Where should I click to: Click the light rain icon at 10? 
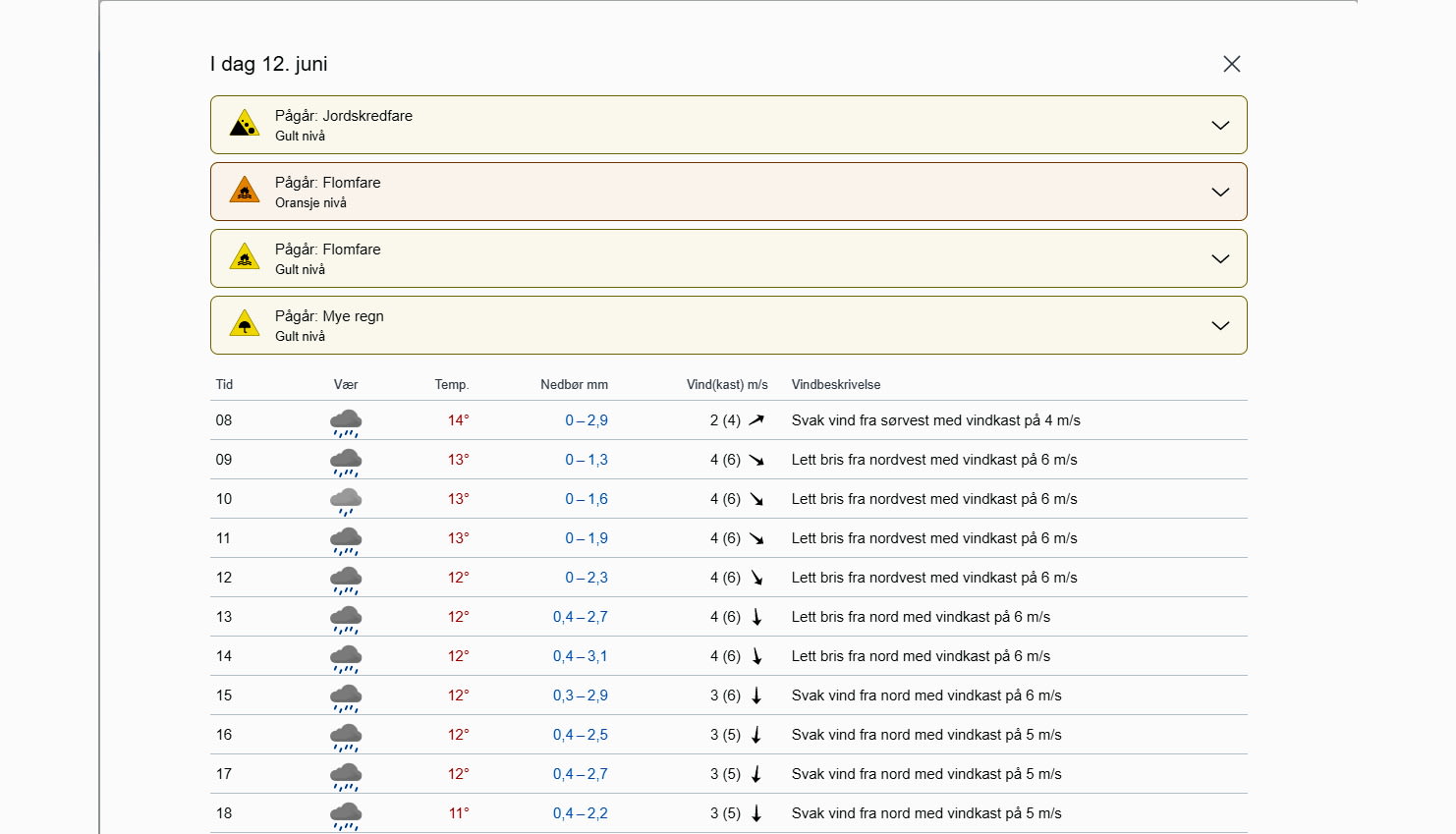[x=346, y=501]
